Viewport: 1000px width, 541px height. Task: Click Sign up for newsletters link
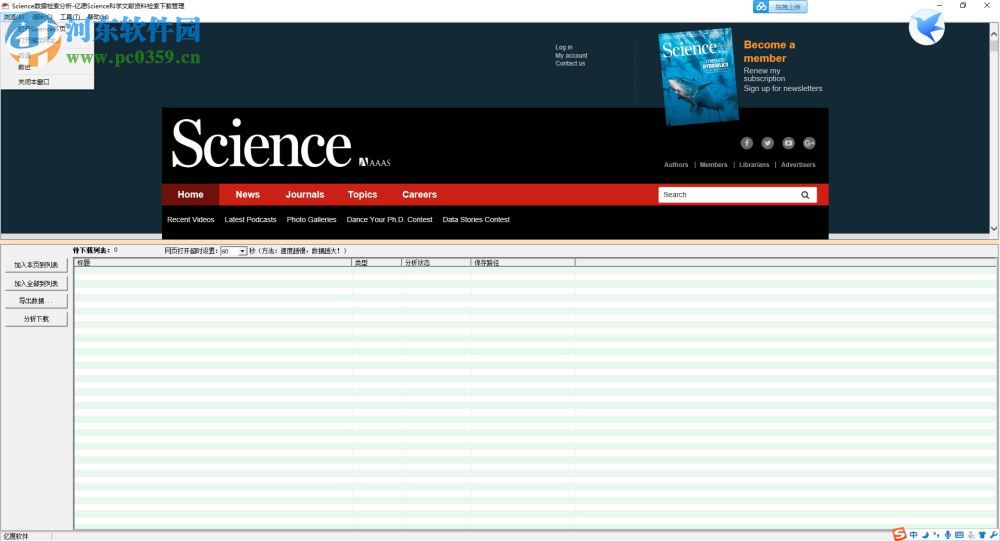[783, 89]
